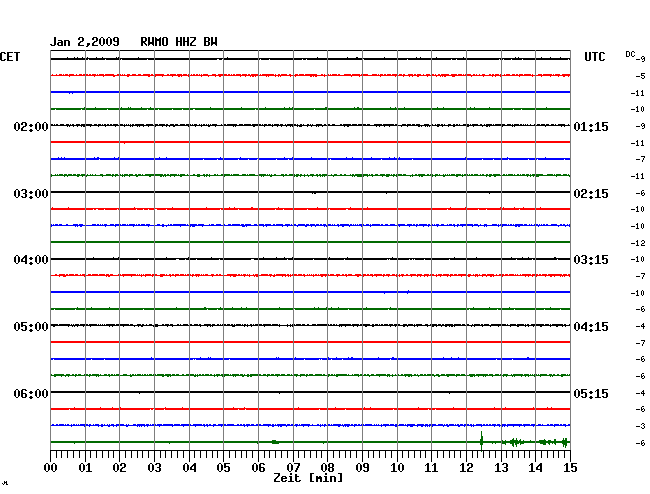This screenshot has width=650, height=494.
Task: Click the date label "Jan 2,2009"
Action: click(85, 42)
